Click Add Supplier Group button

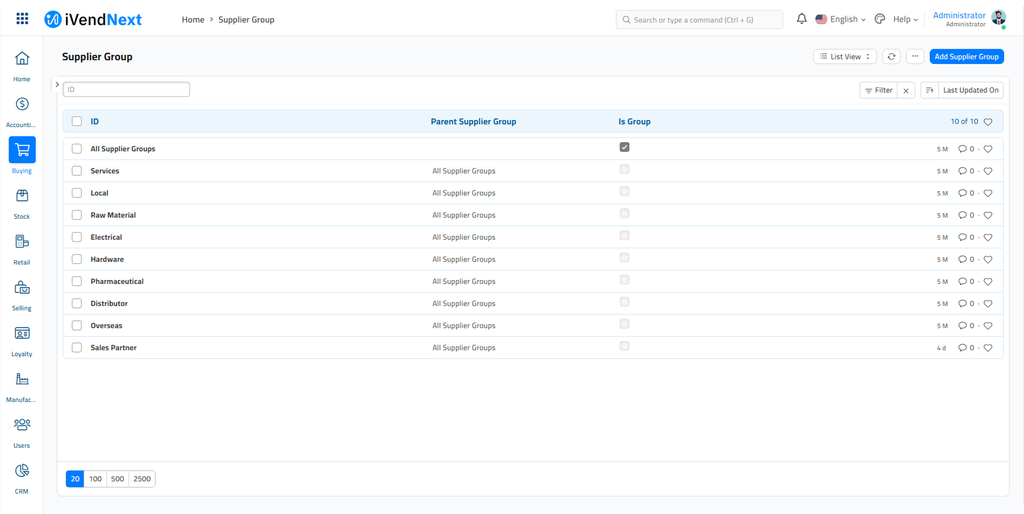(x=967, y=57)
